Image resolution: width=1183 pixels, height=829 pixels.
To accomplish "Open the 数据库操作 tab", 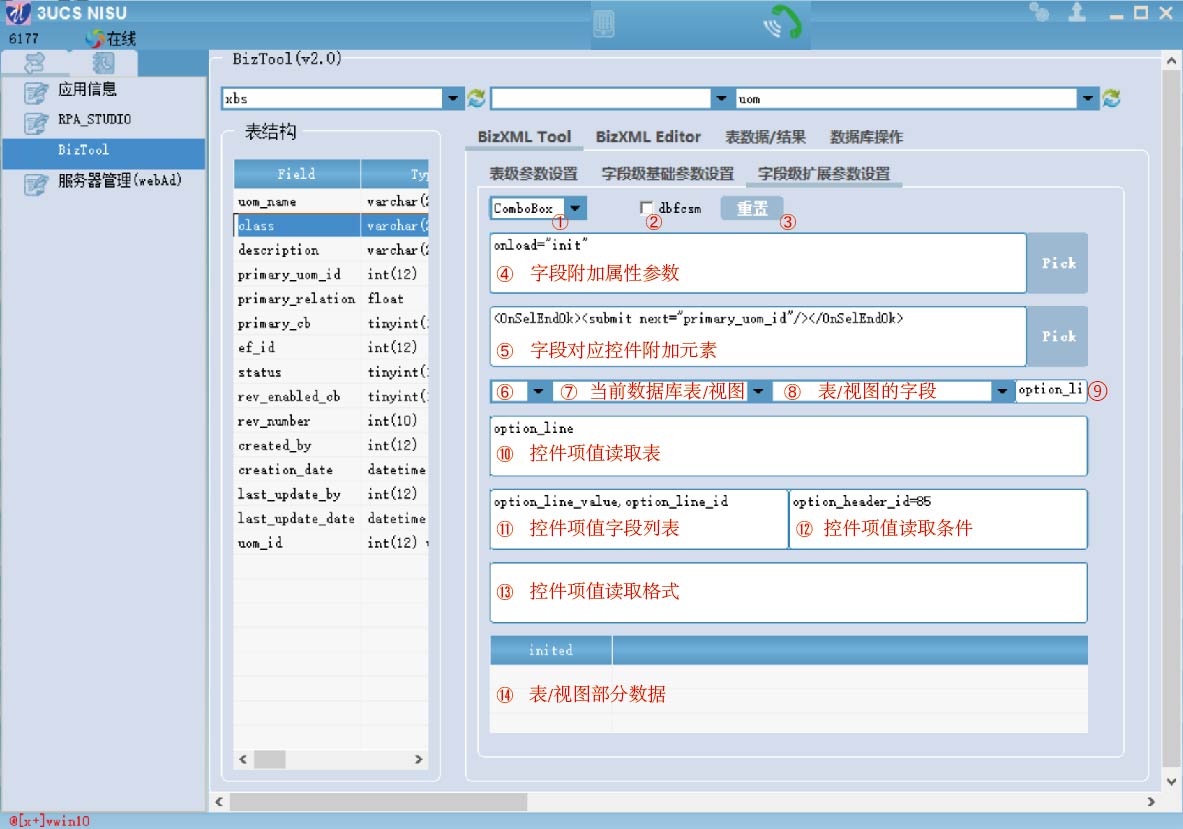I will pyautogui.click(x=866, y=137).
